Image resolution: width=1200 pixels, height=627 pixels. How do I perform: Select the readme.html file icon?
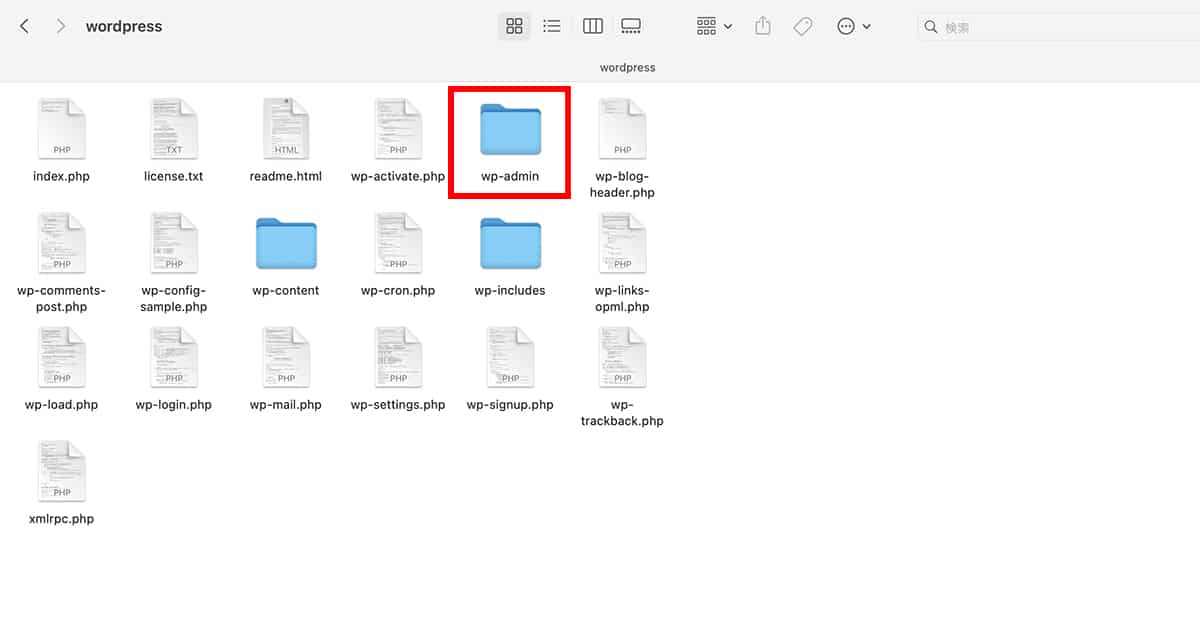click(286, 129)
